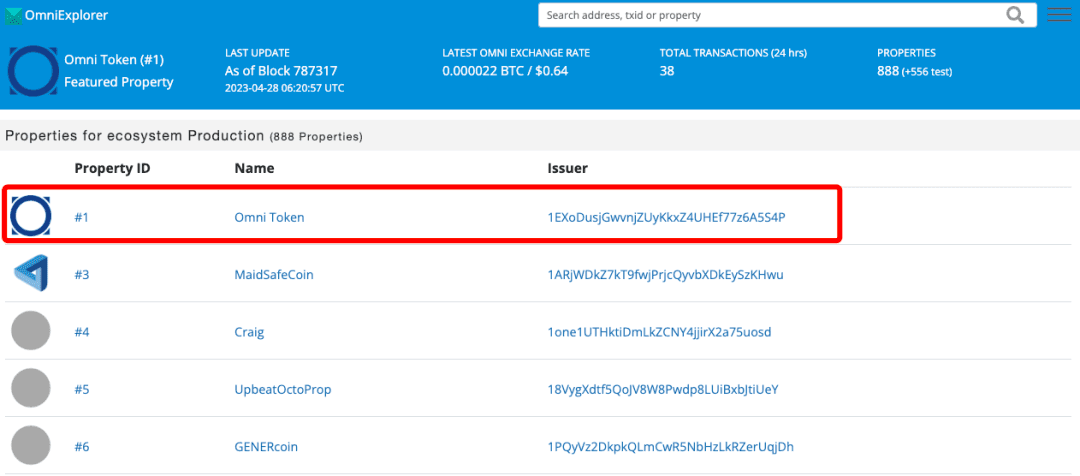Screen dimensions: 1080x476
Task: Open the GENERcoin property link
Action: click(266, 446)
